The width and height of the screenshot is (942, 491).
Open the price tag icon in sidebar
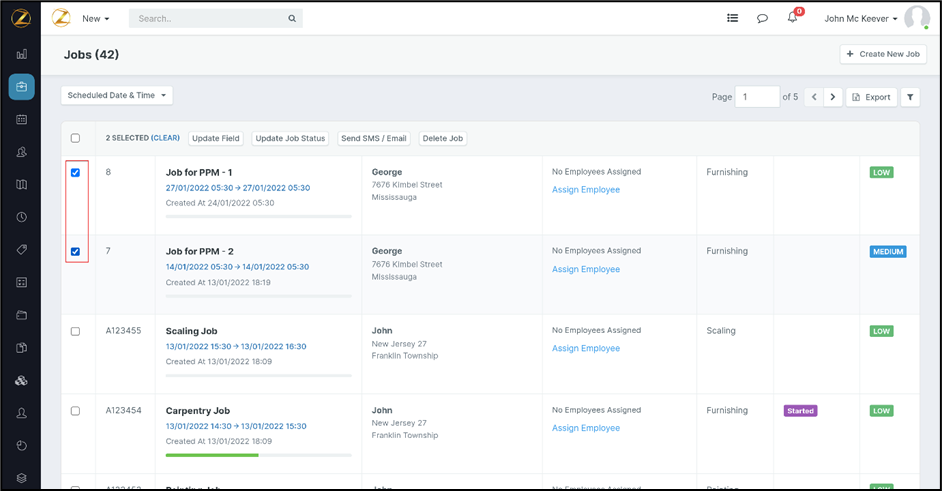click(x=21, y=250)
